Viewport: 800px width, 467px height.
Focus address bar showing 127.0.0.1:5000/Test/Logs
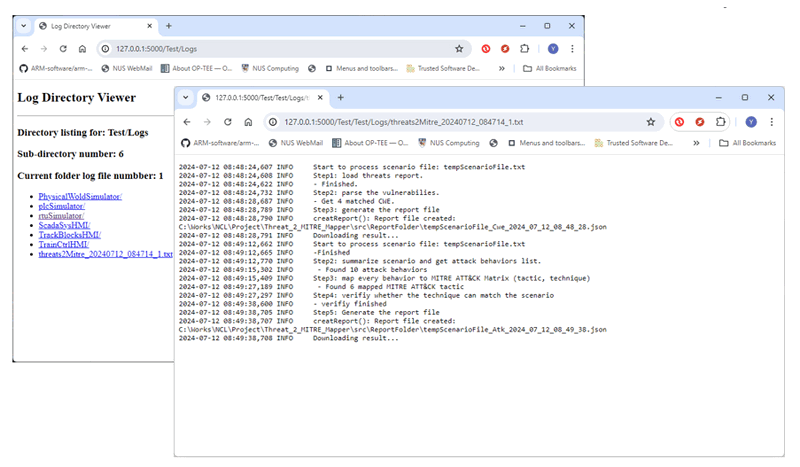pyautogui.click(x=282, y=49)
